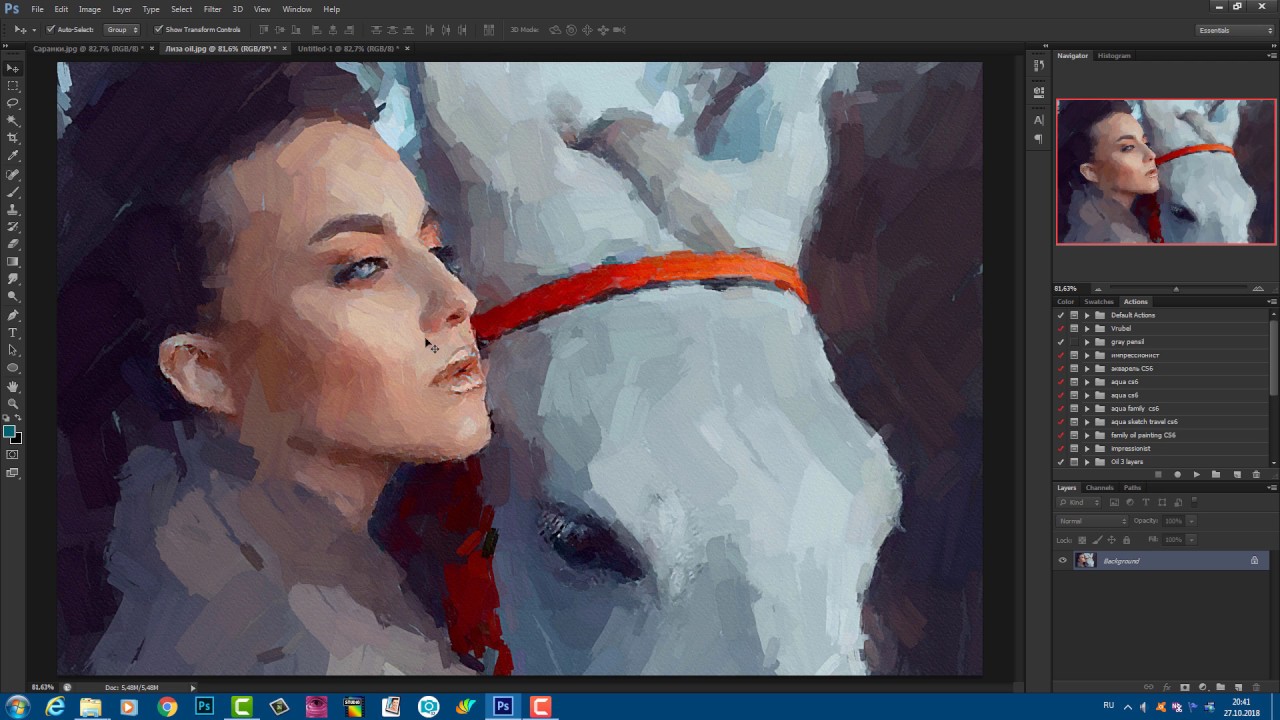
Task: Select the Zoom tool
Action: pos(13,404)
